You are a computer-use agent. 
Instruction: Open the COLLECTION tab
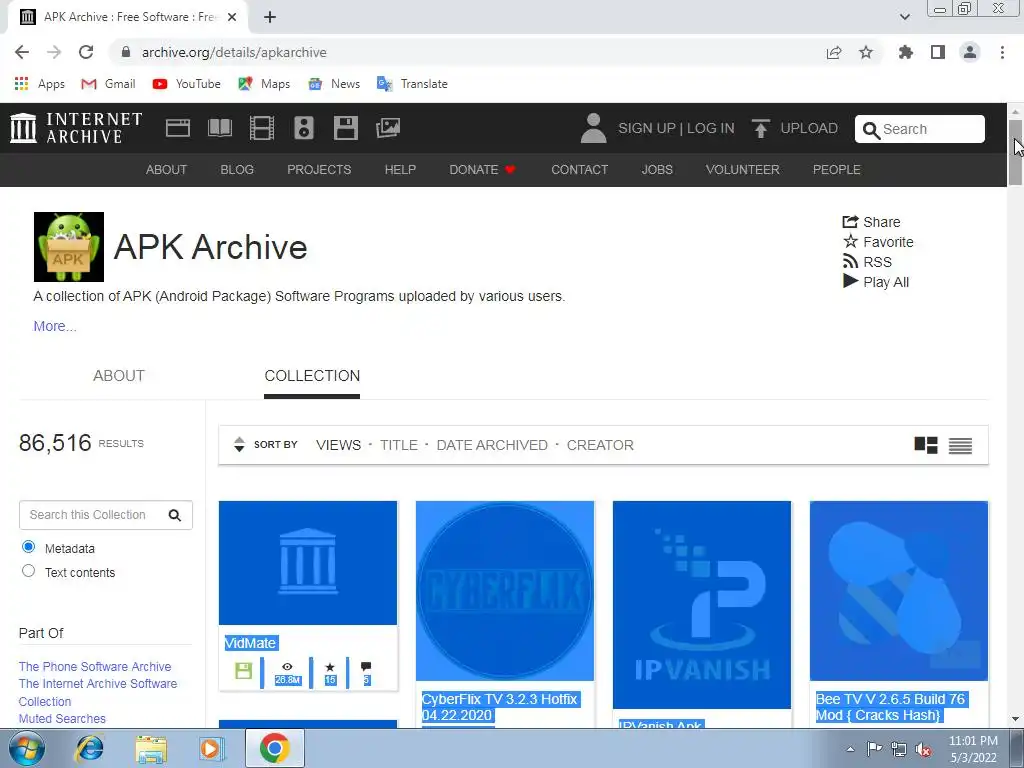tap(312, 376)
